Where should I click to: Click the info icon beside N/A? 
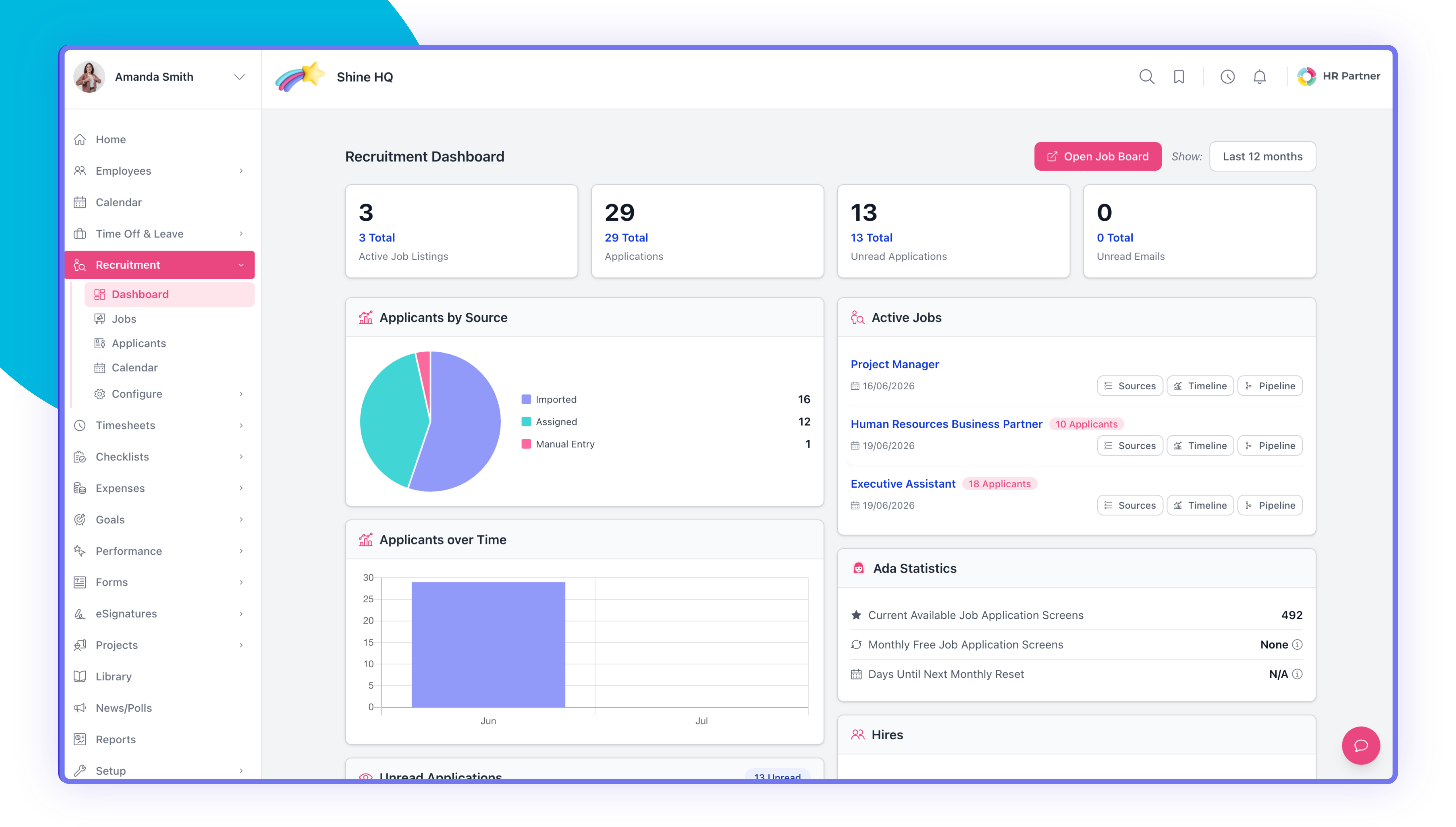coord(1297,674)
